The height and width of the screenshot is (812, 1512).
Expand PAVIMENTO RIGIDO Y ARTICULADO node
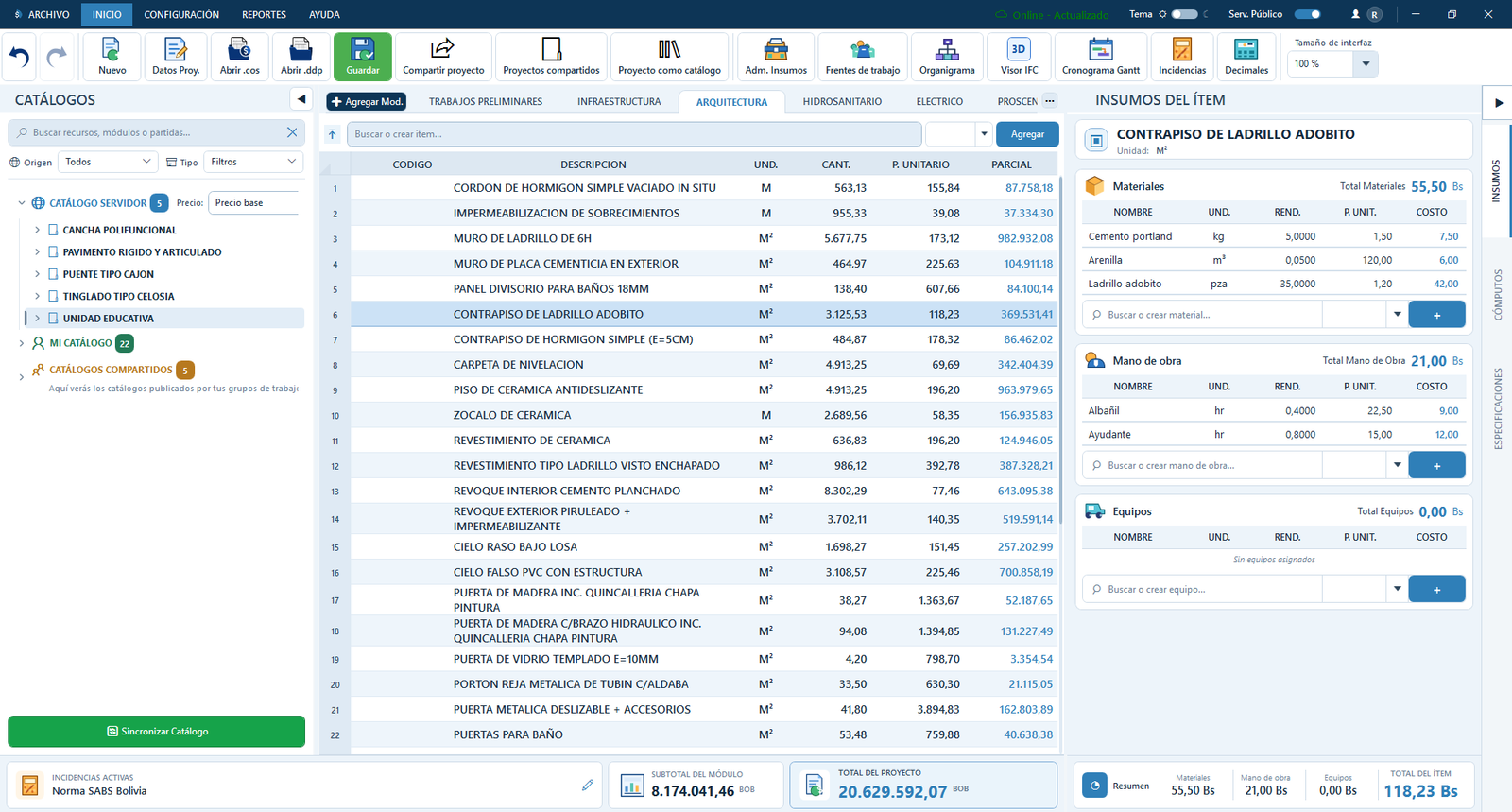[x=37, y=252]
